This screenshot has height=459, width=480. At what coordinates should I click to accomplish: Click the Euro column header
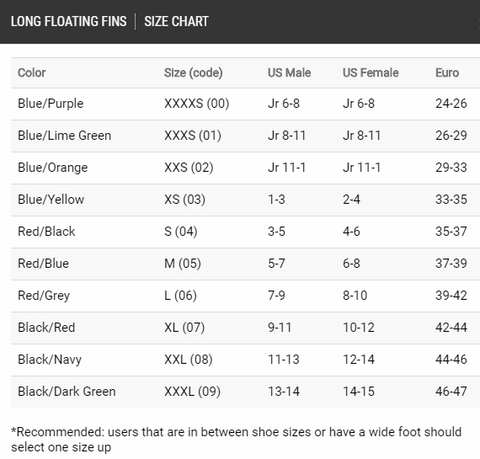click(x=447, y=73)
